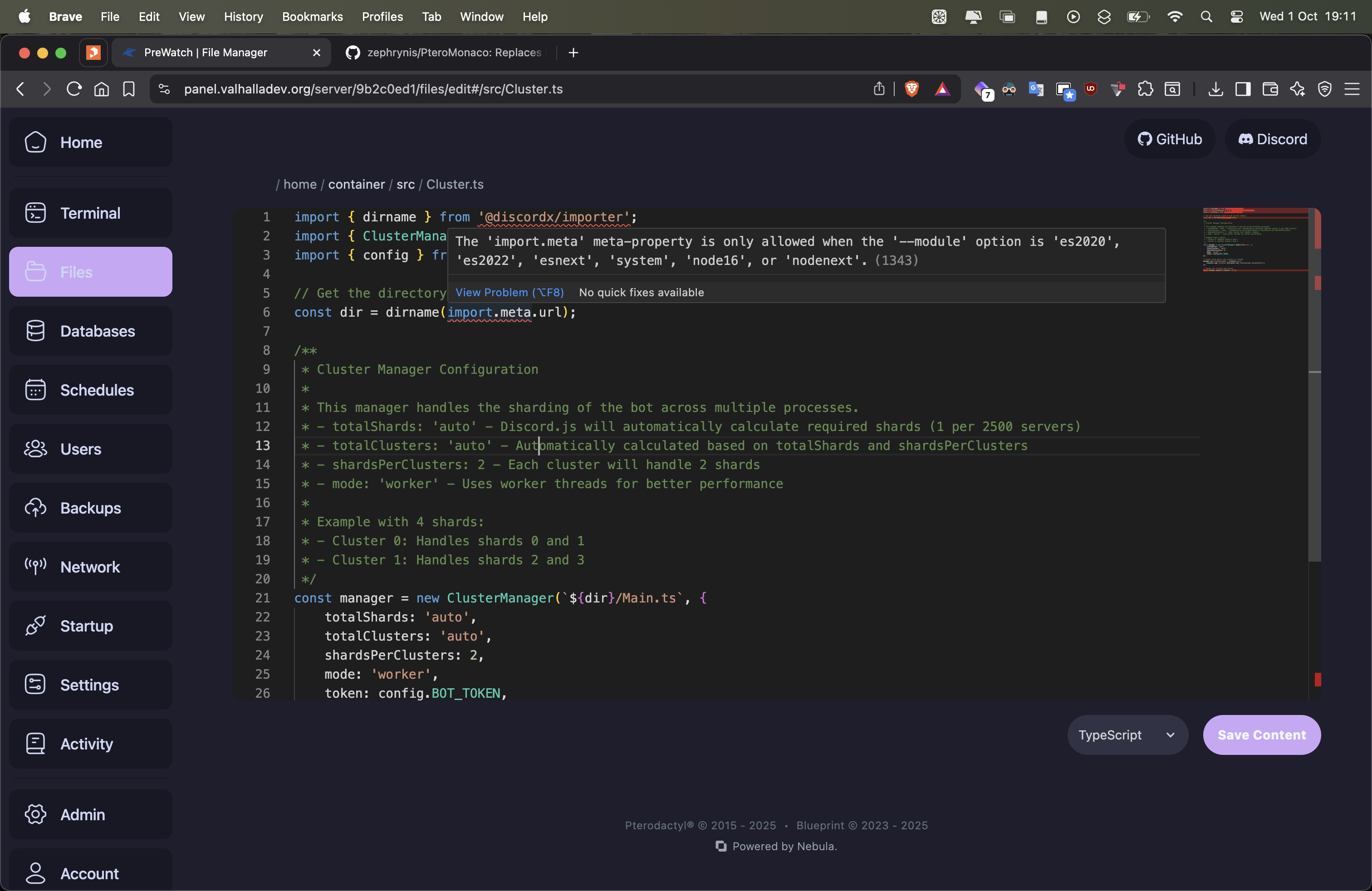Image resolution: width=1372 pixels, height=891 pixels.
Task: Click the code minimap preview
Action: tap(1254, 239)
